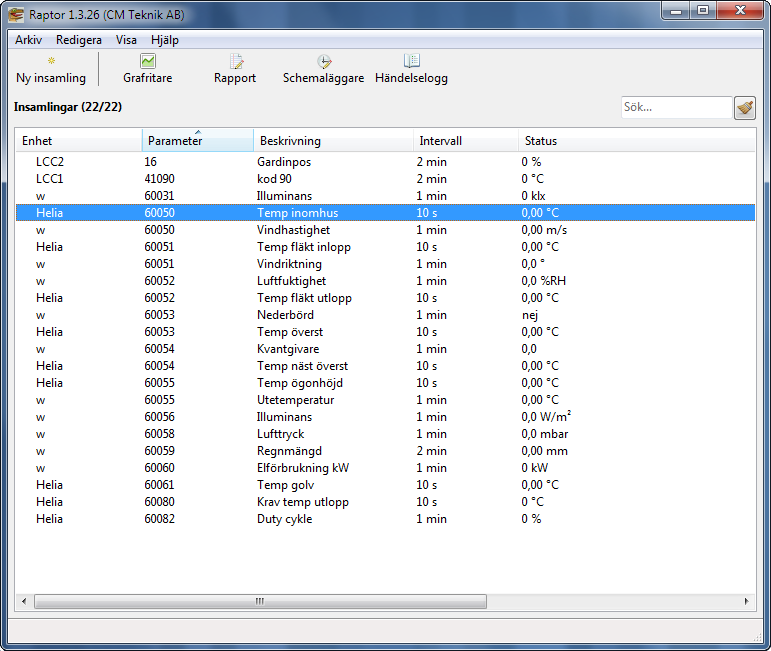Image resolution: width=771 pixels, height=651 pixels.
Task: Click the status 0,0 mbar cell
Action: (x=544, y=434)
